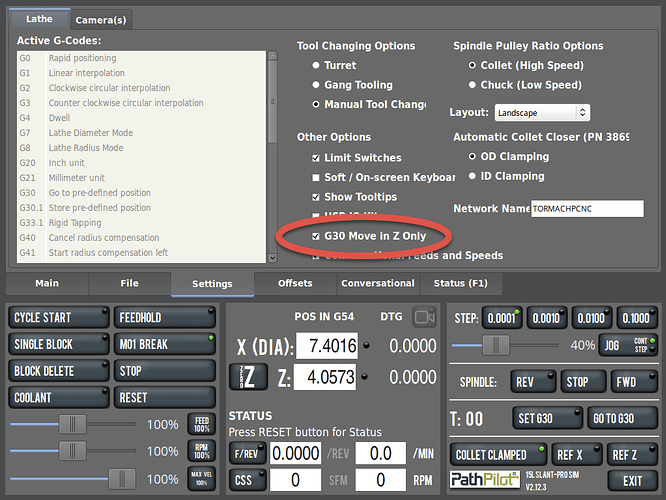Select Chuck (Low Speed) pulley ratio
The width and height of the screenshot is (666, 500).
click(473, 85)
